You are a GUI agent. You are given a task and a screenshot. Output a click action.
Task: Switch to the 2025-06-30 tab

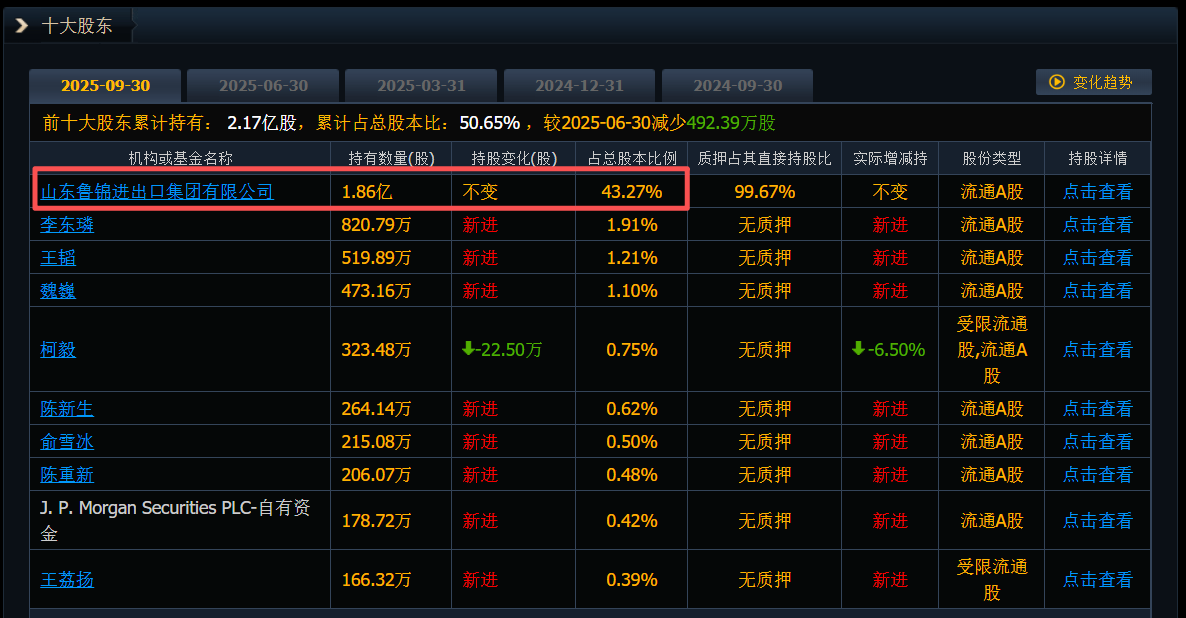coord(263,86)
